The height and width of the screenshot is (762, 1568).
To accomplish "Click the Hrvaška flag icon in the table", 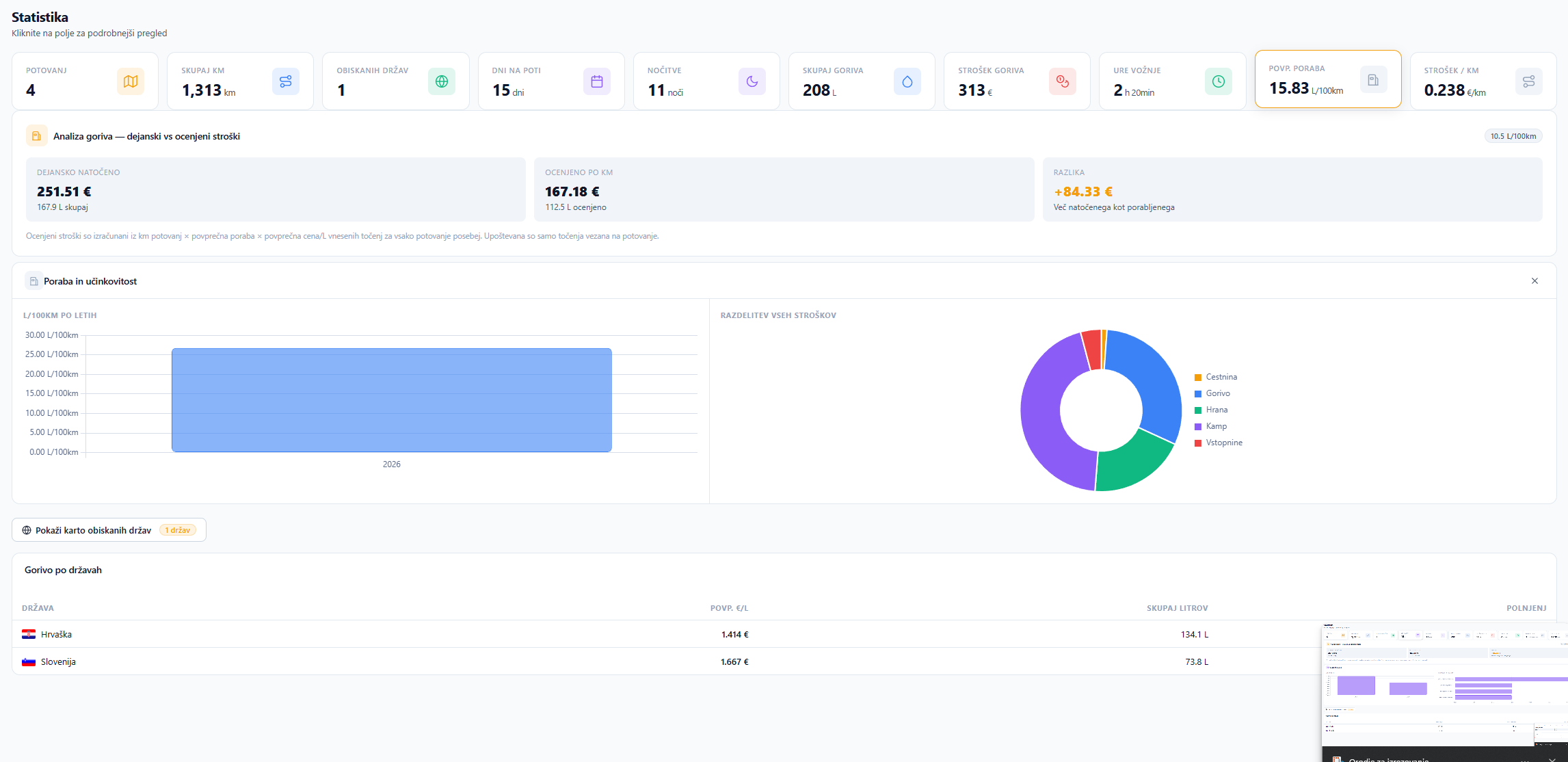I will [28, 633].
